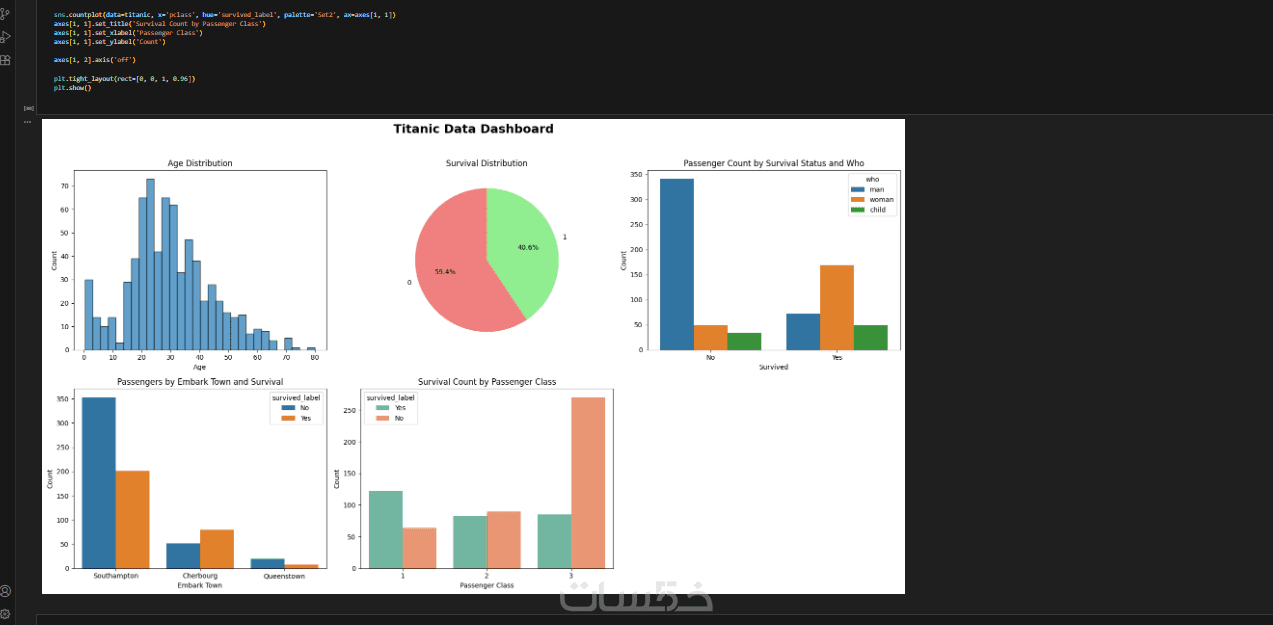Open the Accounts menu icon
Image resolution: width=1273 pixels, height=625 pixels.
(6, 591)
